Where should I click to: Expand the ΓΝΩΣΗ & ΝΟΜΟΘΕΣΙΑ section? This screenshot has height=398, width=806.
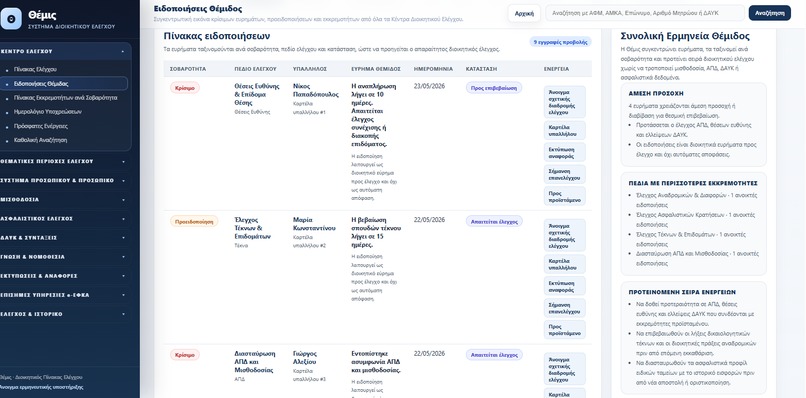click(x=64, y=257)
